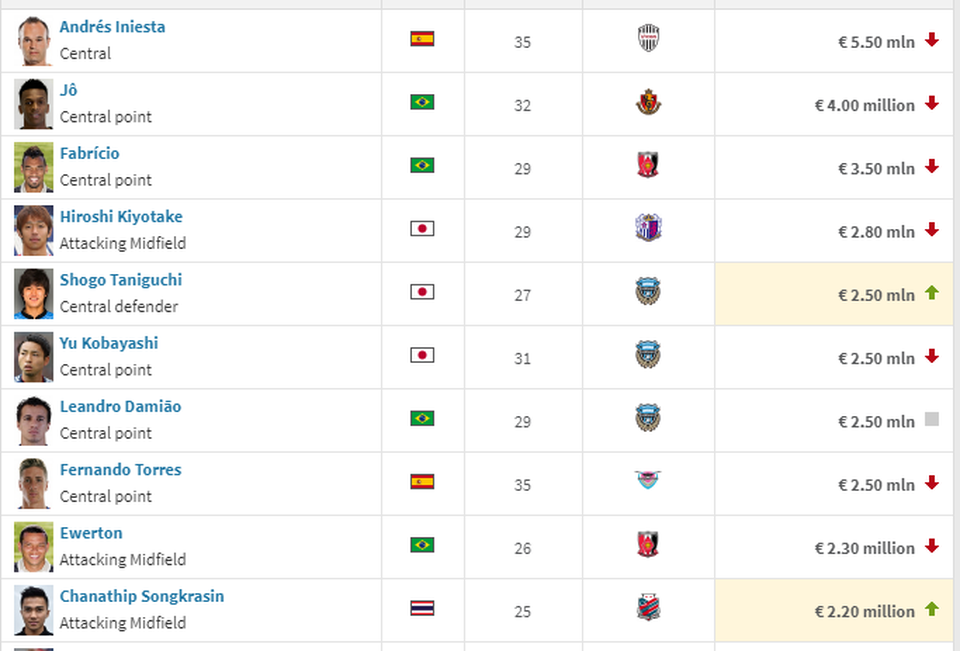Click the club crest in Andrés Iniesta's row
This screenshot has width=960, height=651.
[648, 38]
